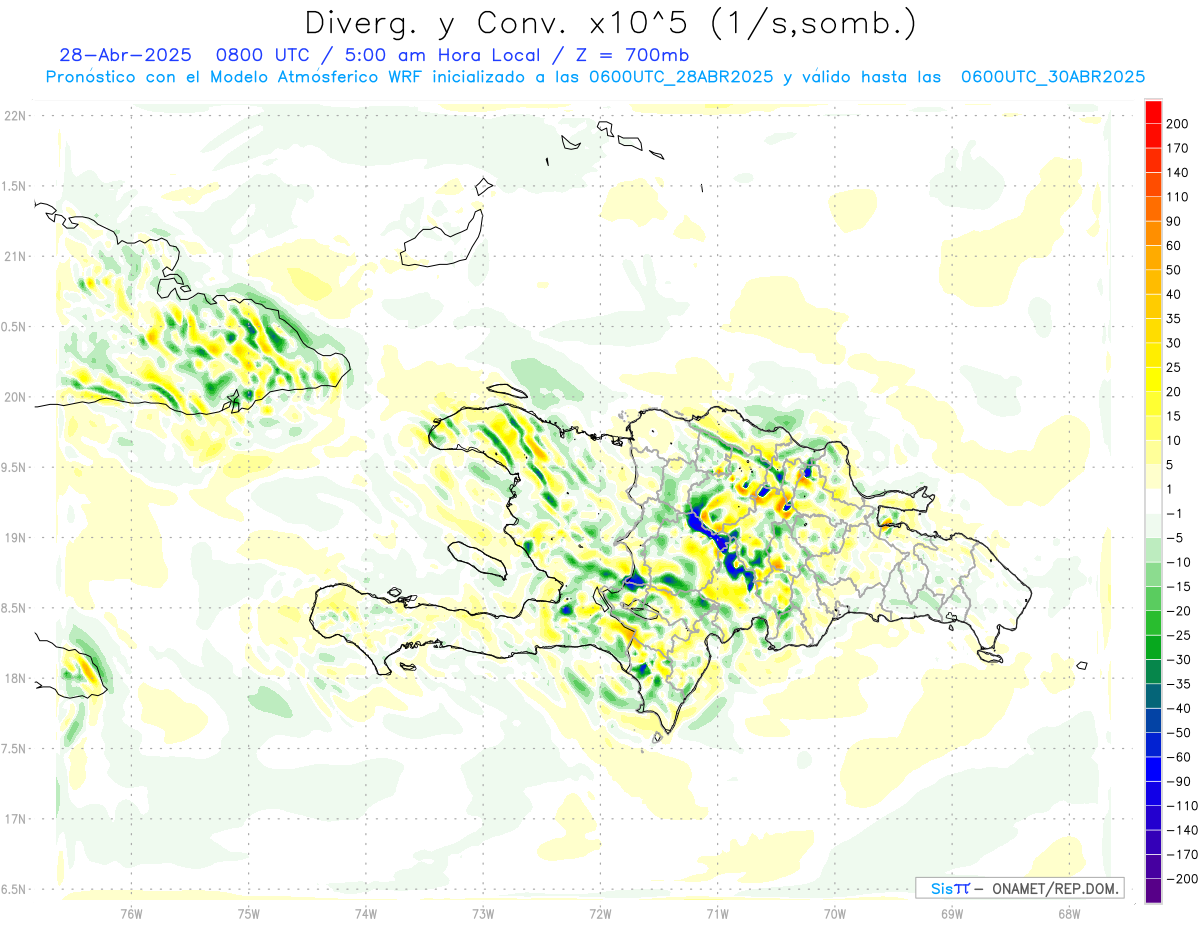Click the 9.5N latitude axis label
This screenshot has width=1200, height=927.
14,468
